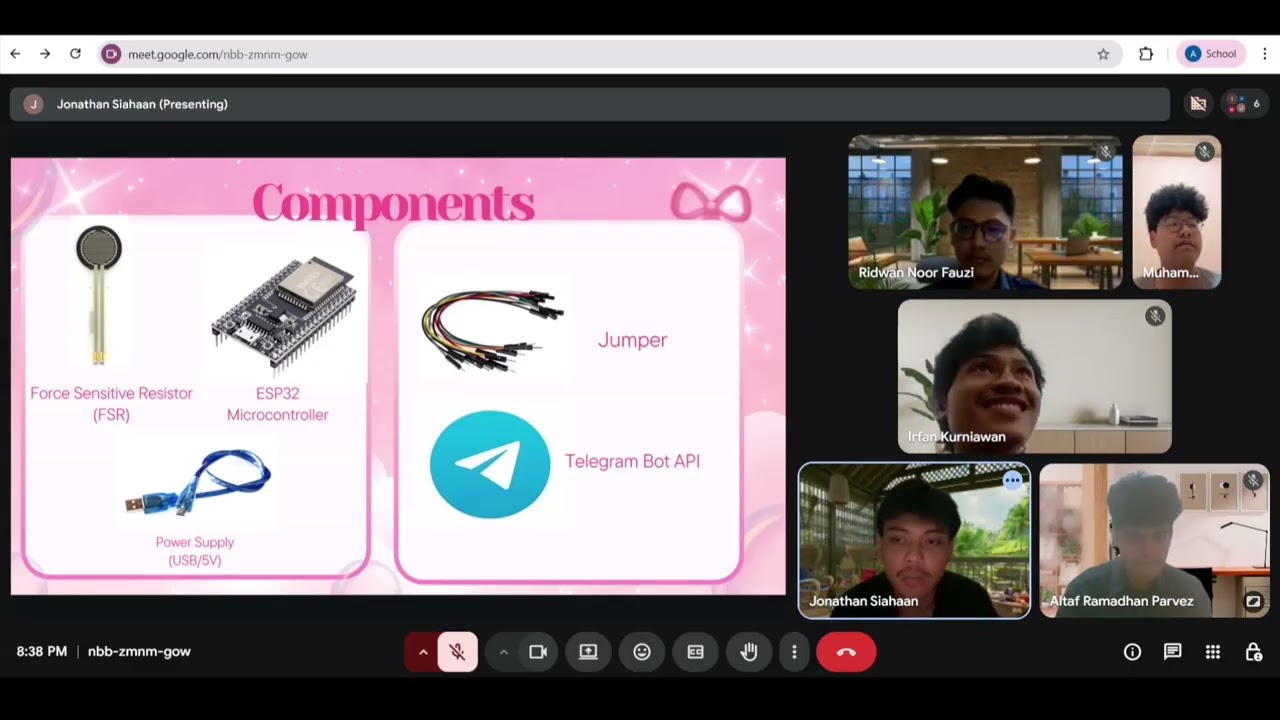
Task: Click the presenter avatar letter J
Action: coord(33,104)
